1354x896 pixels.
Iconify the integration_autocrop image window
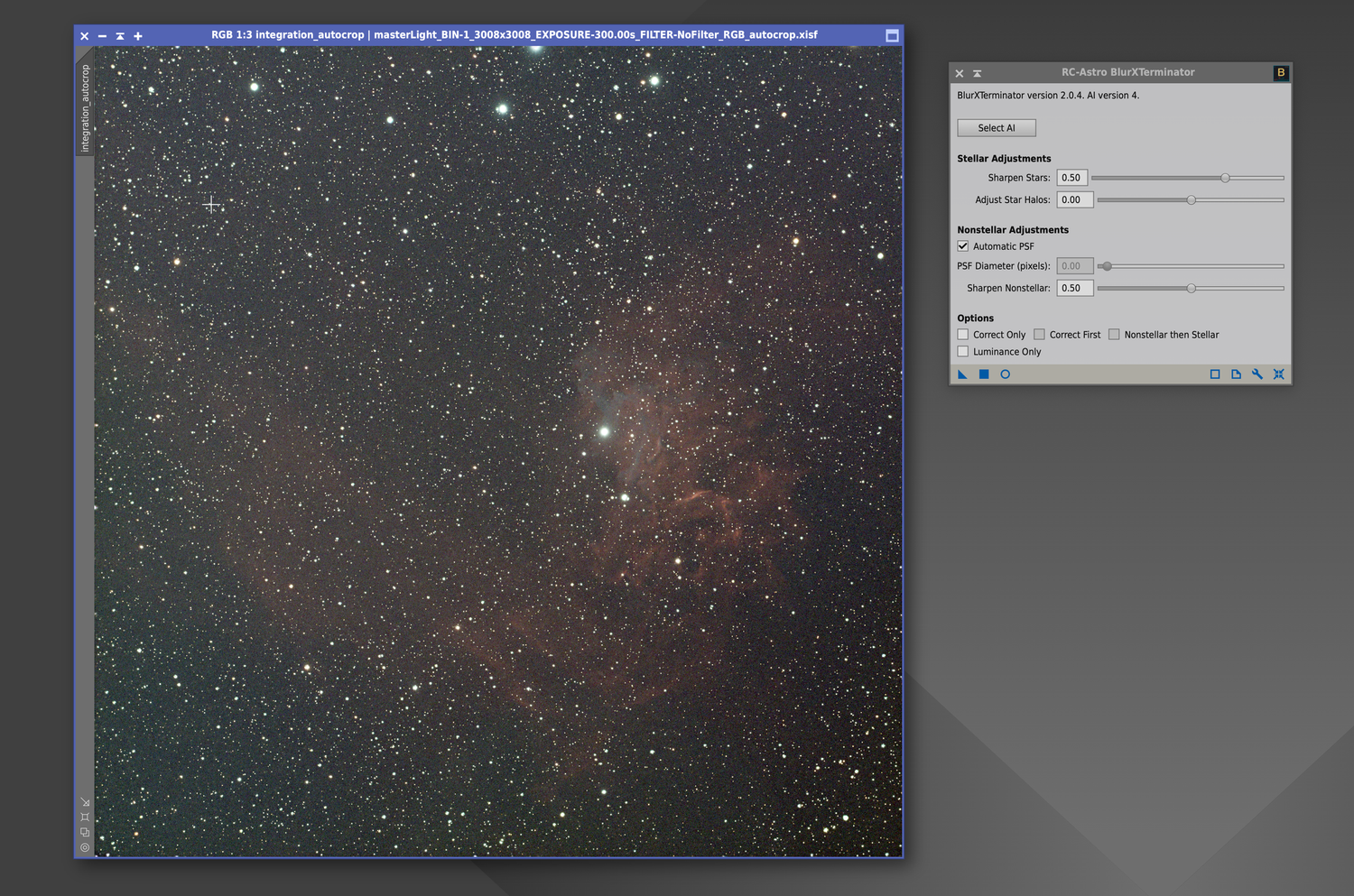pos(102,36)
